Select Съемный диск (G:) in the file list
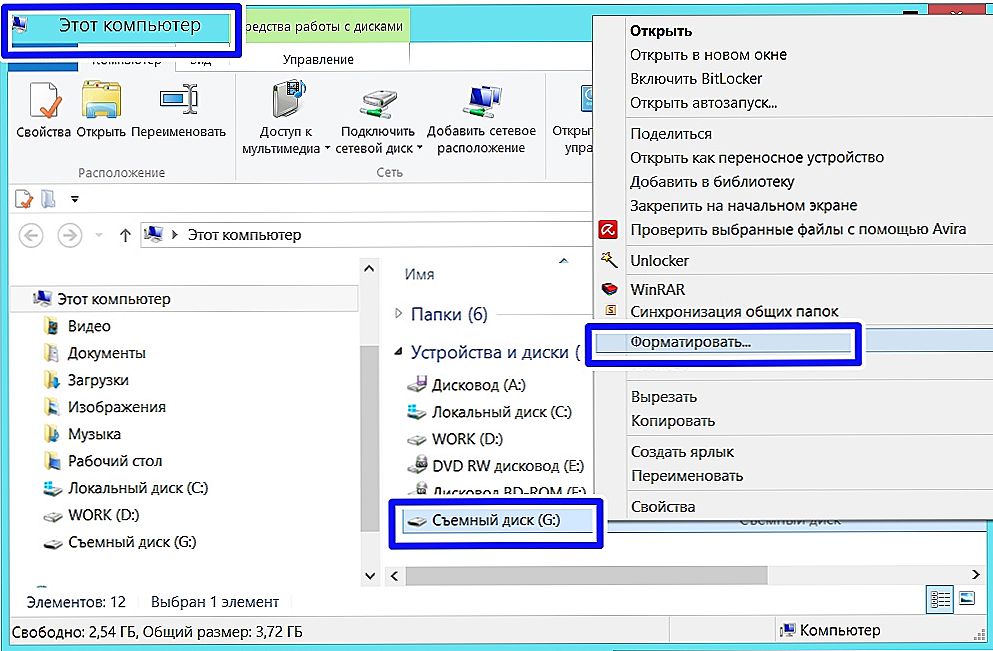Screen dimensions: 993x651 pos(496,521)
